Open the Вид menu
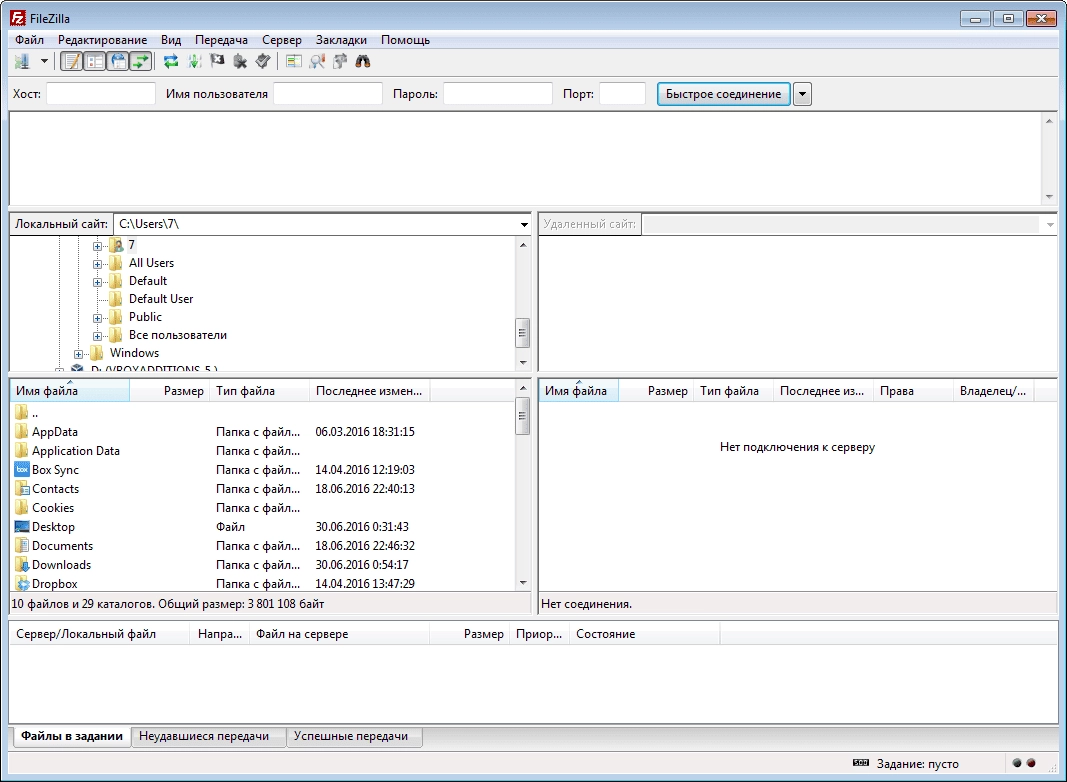Screen dimensions: 1067x782 [171, 40]
